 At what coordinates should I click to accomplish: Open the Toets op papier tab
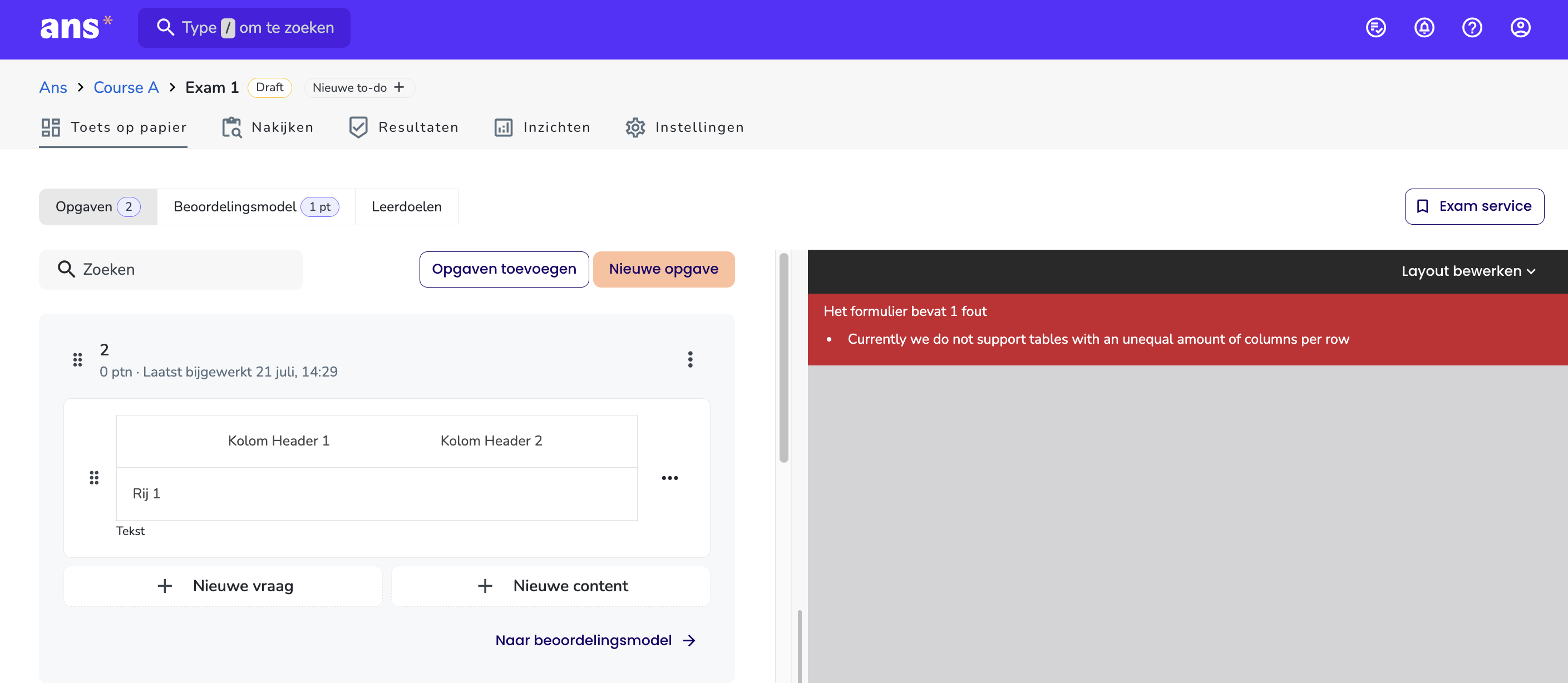pyautogui.click(x=113, y=127)
